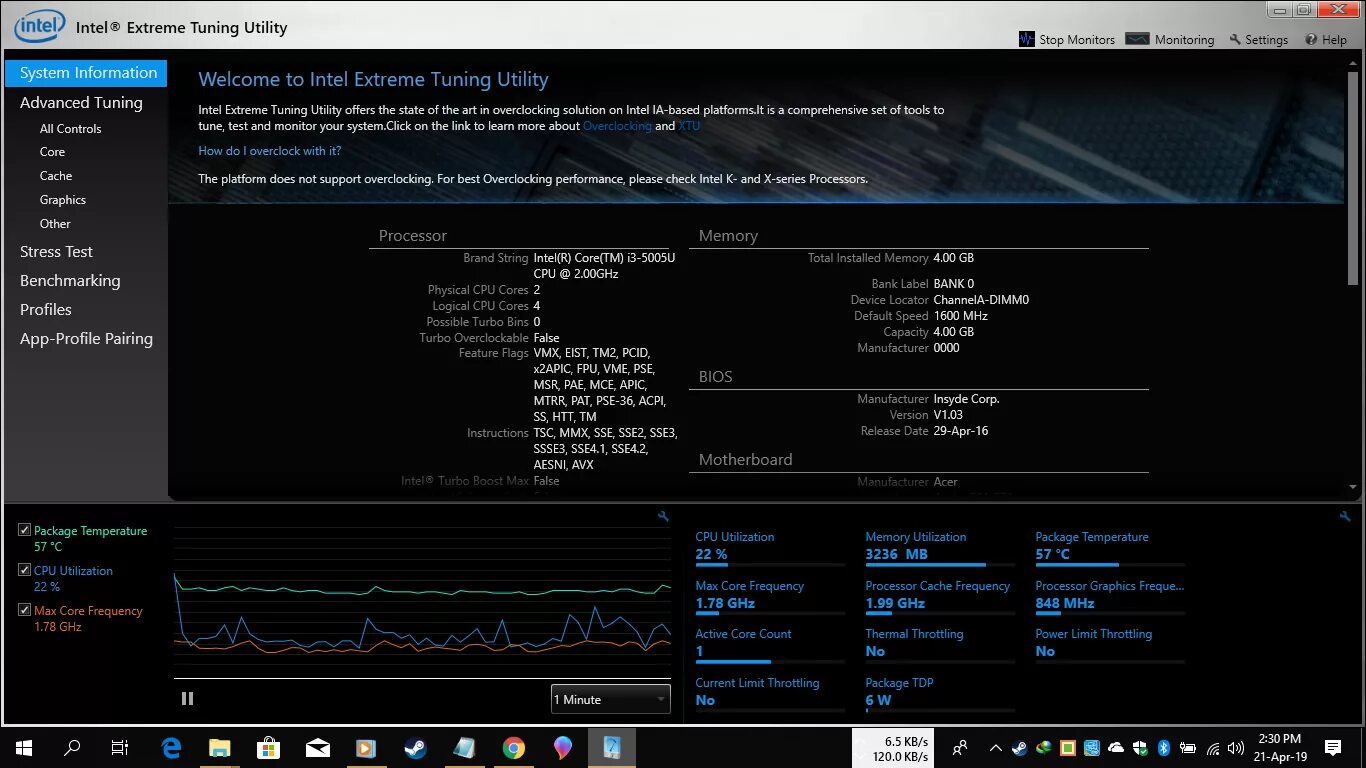Click Thermal Throttling monitor value
1366x768 pixels.
875,651
